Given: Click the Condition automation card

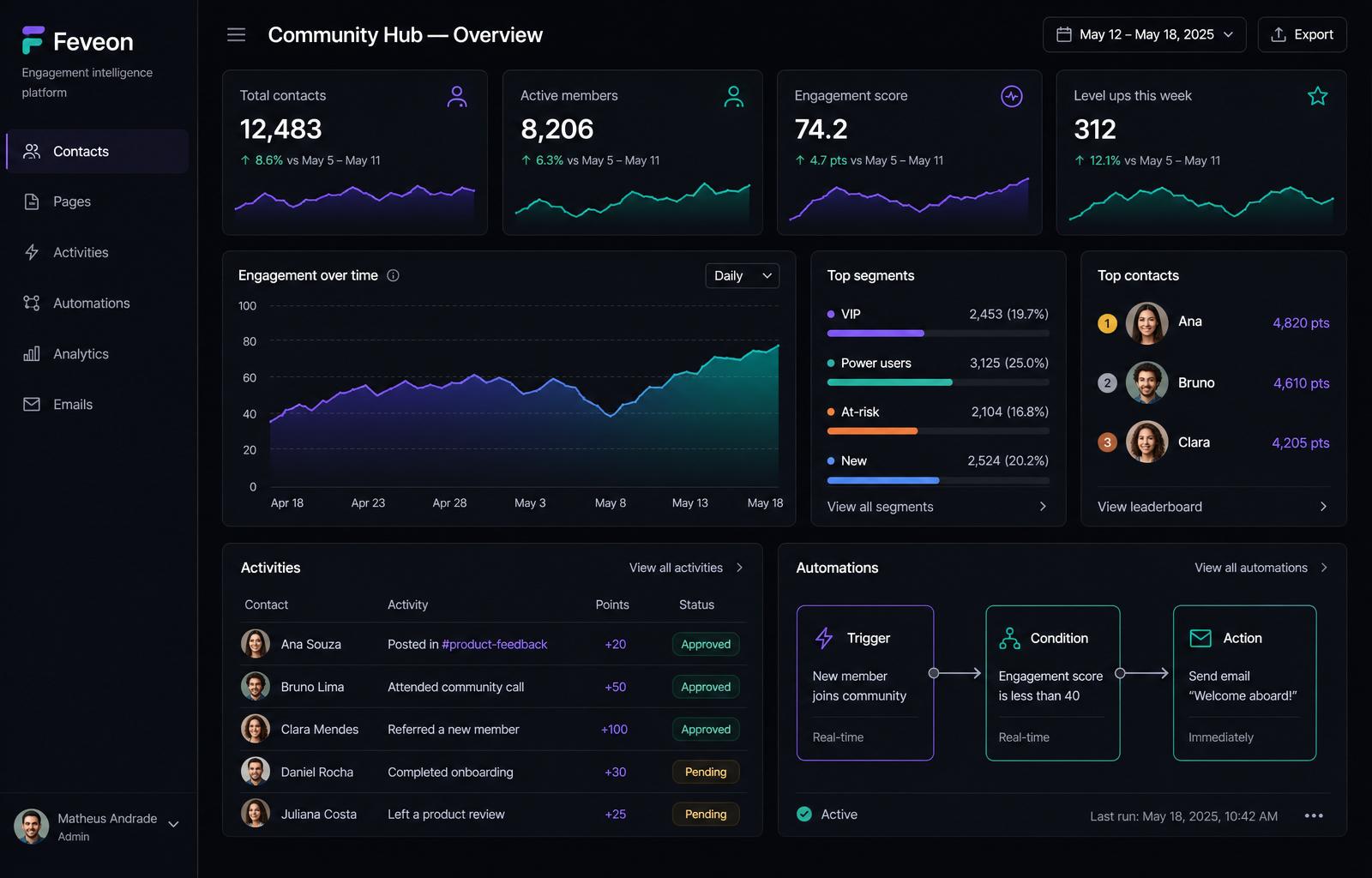Looking at the screenshot, I should coord(1053,683).
